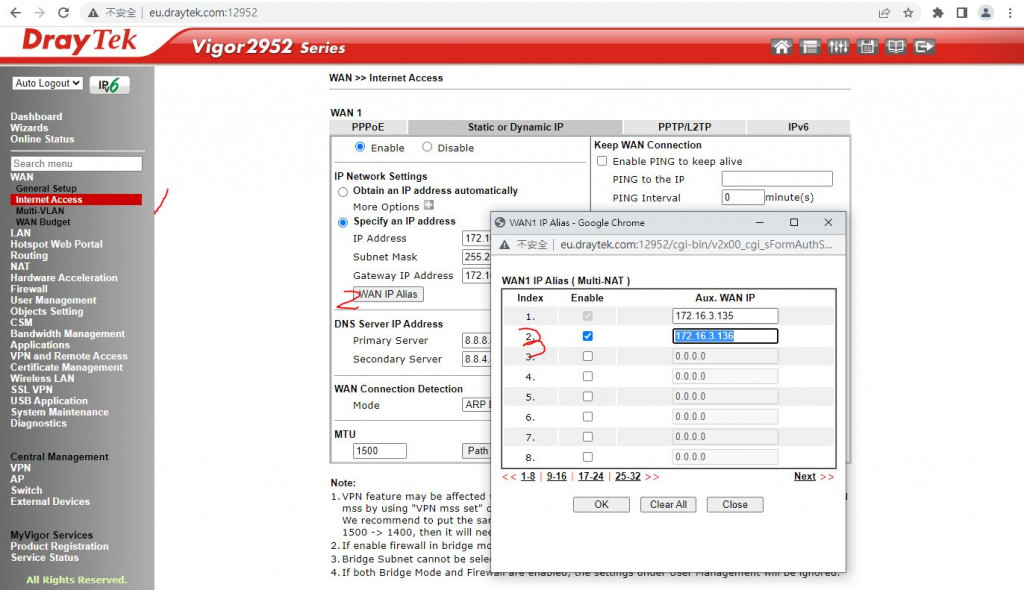Click Clear All in the IP Alias popup
1024x590 pixels.
(x=668, y=504)
